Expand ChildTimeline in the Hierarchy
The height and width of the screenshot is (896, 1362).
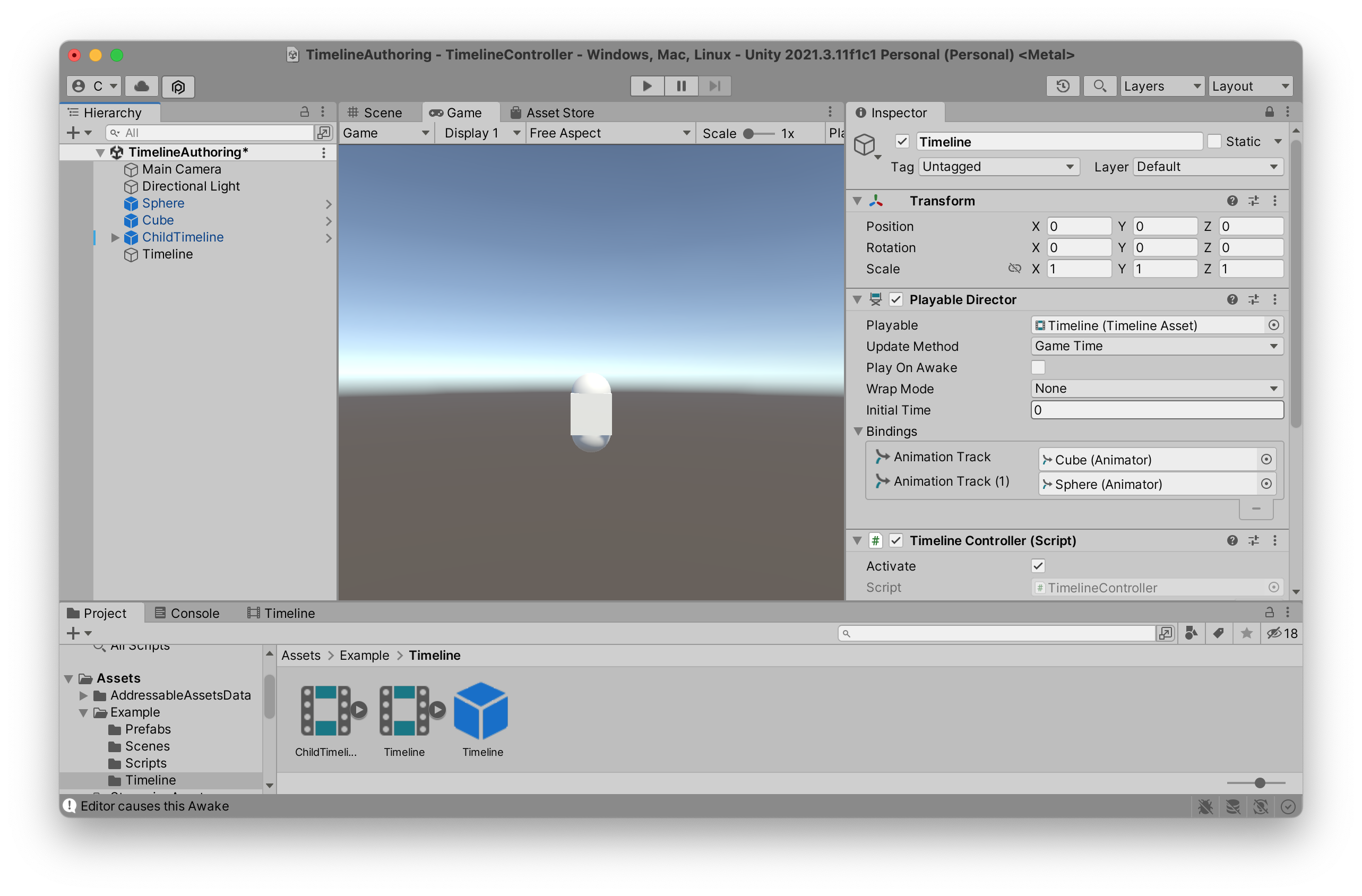coord(115,237)
